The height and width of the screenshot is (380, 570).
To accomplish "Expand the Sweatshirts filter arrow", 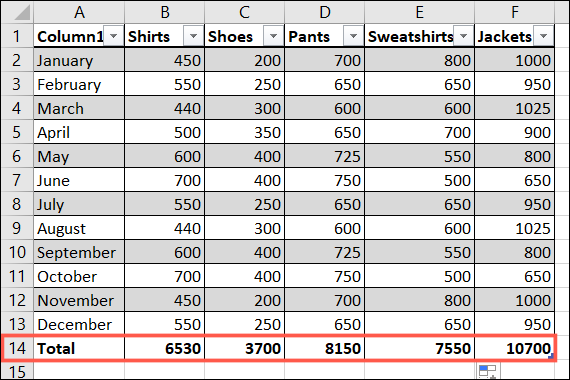I will (463, 36).
